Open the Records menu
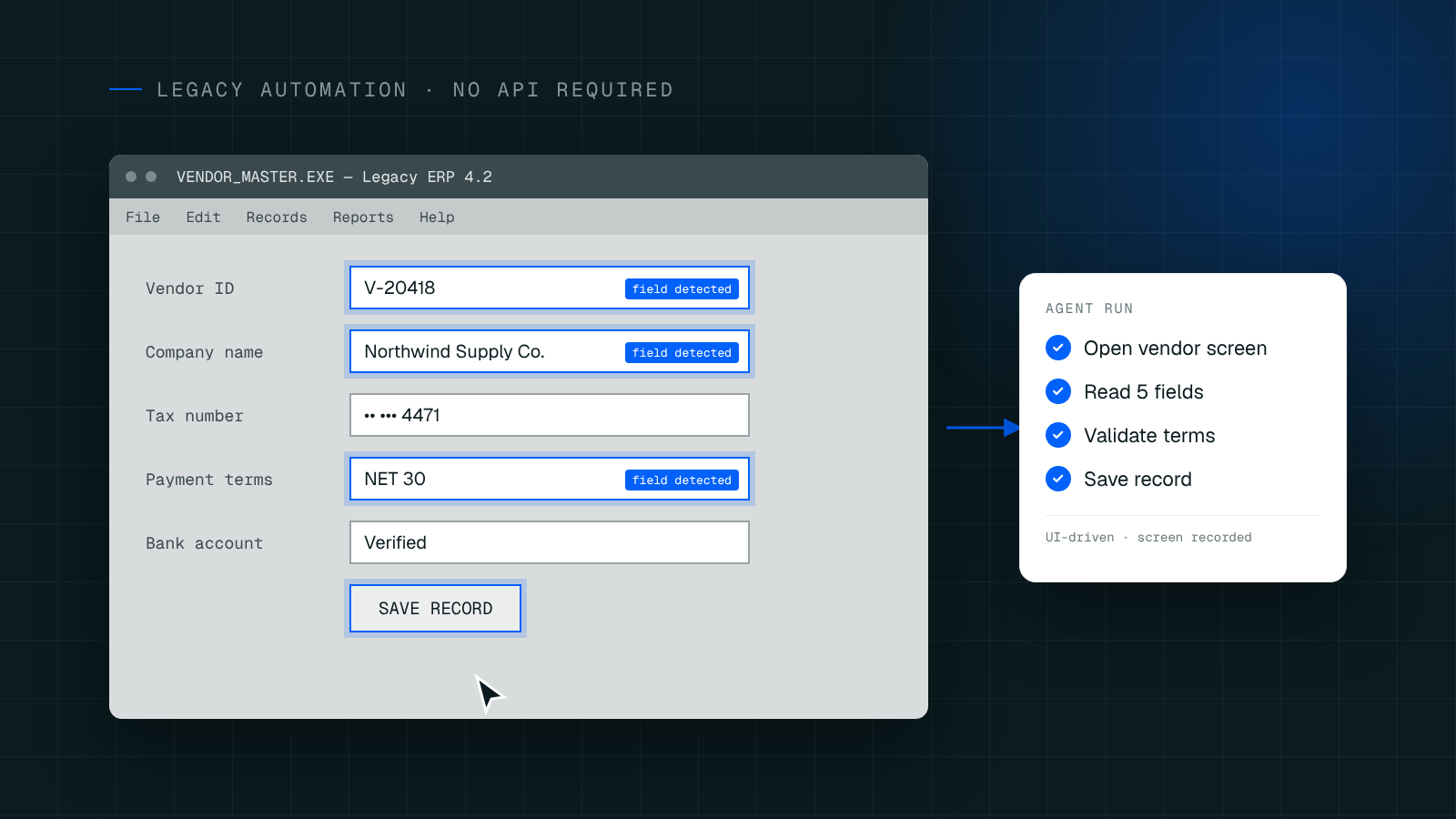This screenshot has height=819, width=1456. point(277,217)
